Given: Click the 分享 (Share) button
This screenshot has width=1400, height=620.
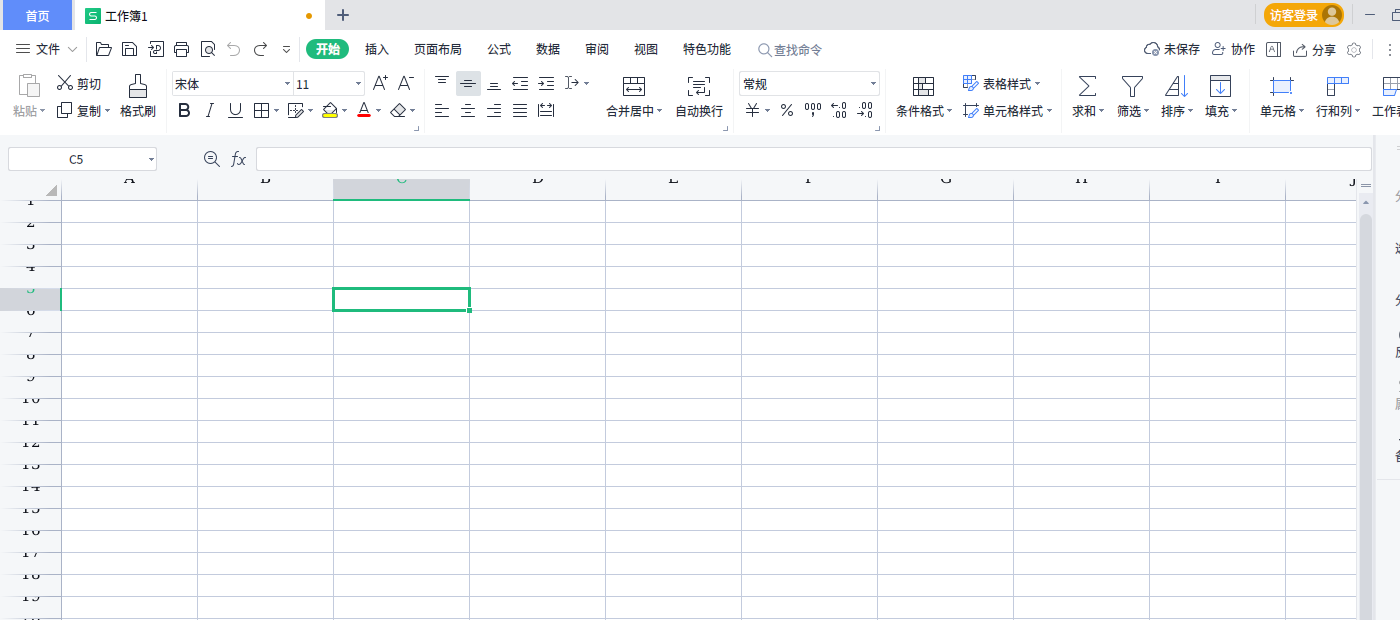Looking at the screenshot, I should [x=1314, y=49].
